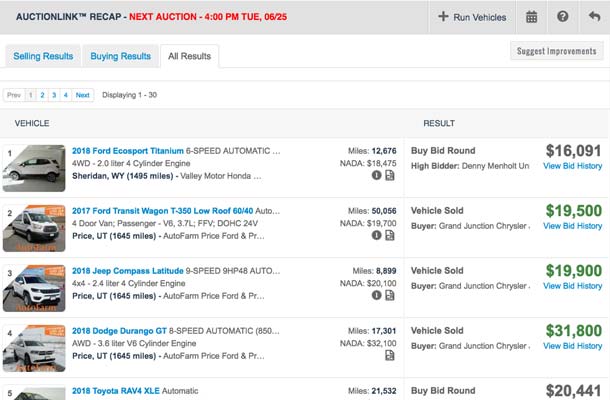Screen dimensions: 610x400
Task: Switch to the Buying Results tab
Action: (x=121, y=56)
